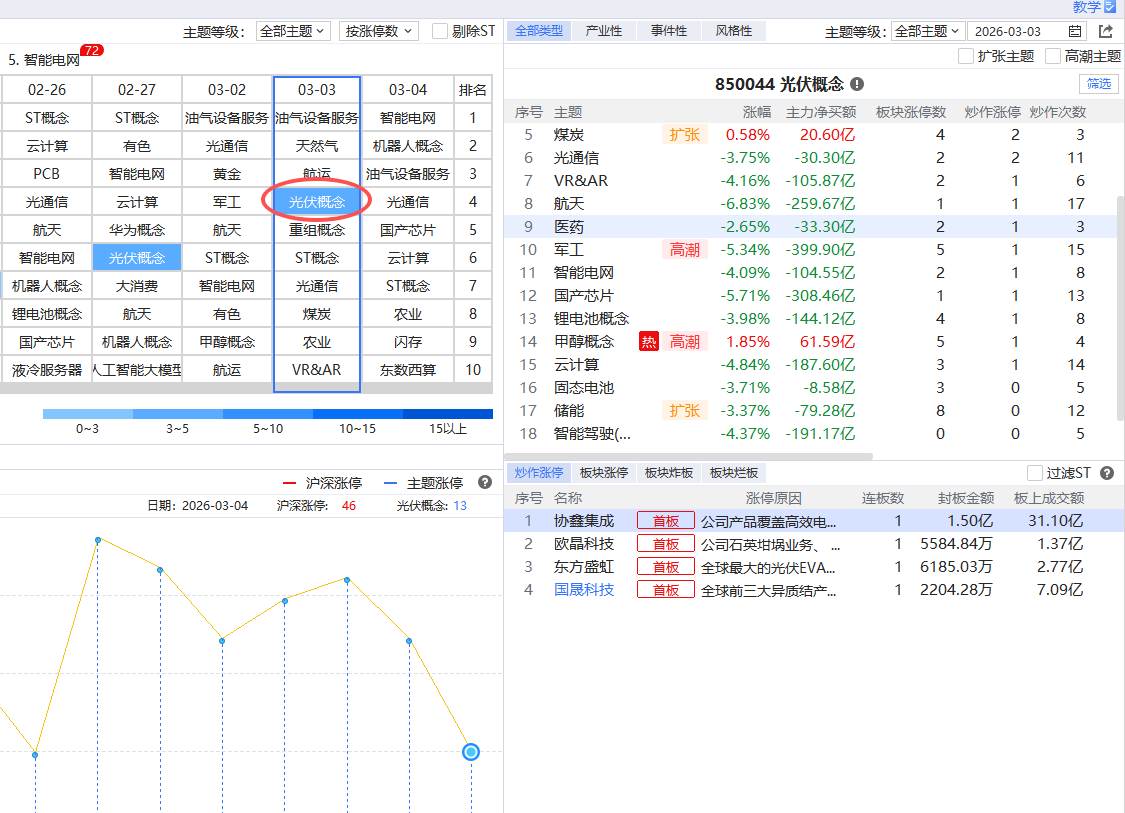Viewport: 1125px width, 813px height.
Task: Switch to the 产业性 tab
Action: point(604,31)
